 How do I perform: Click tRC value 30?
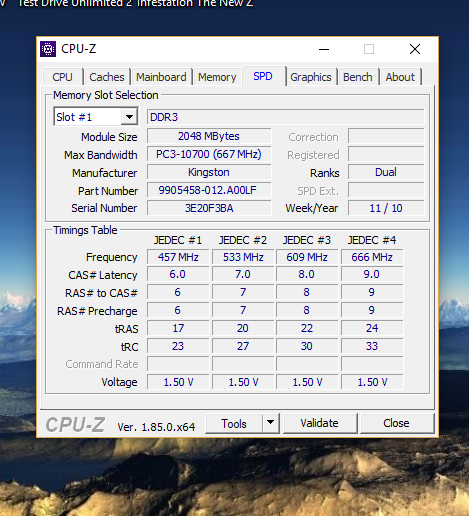tap(307, 346)
